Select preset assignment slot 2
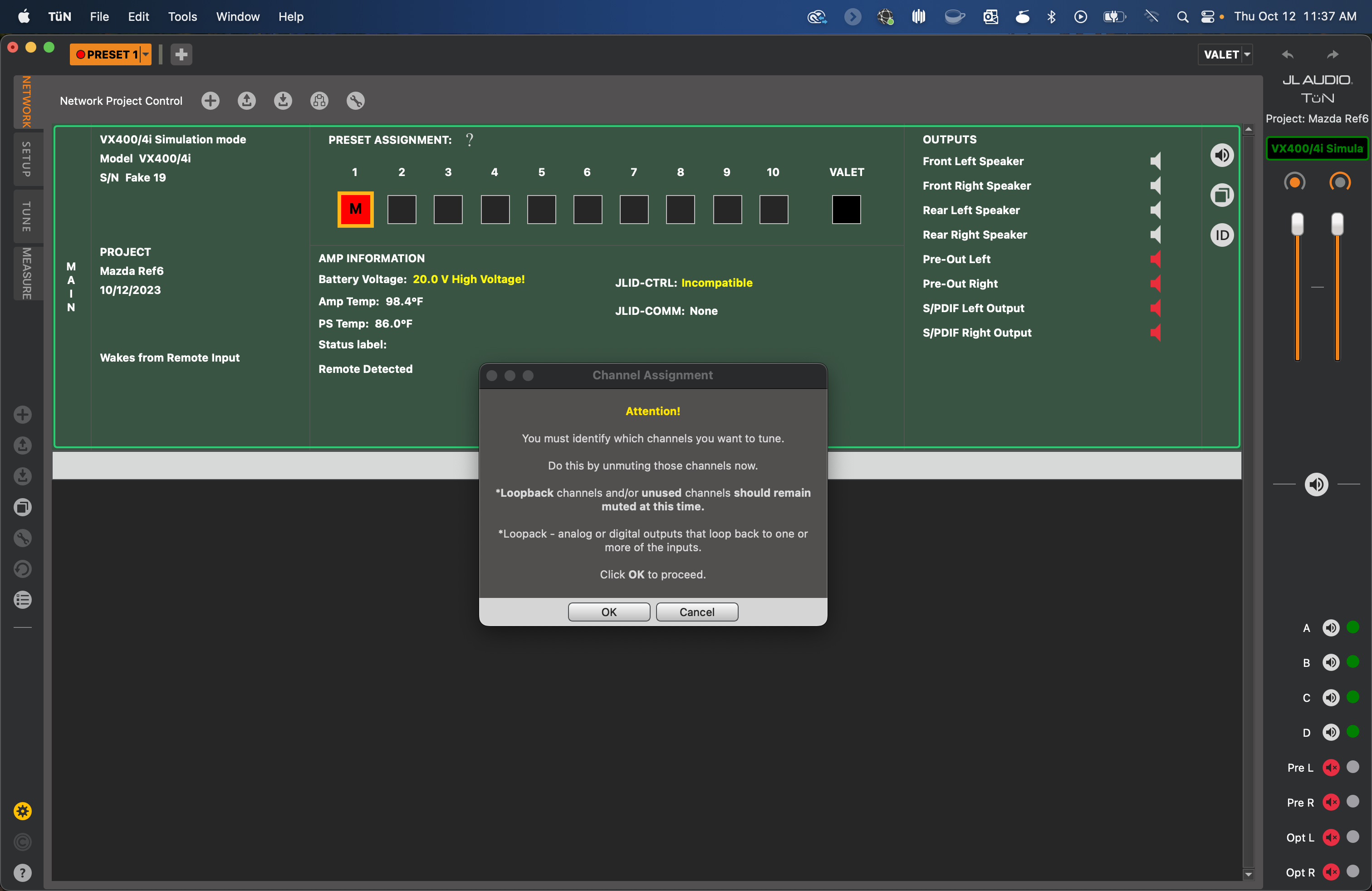Viewport: 1372px width, 891px height. coord(402,209)
